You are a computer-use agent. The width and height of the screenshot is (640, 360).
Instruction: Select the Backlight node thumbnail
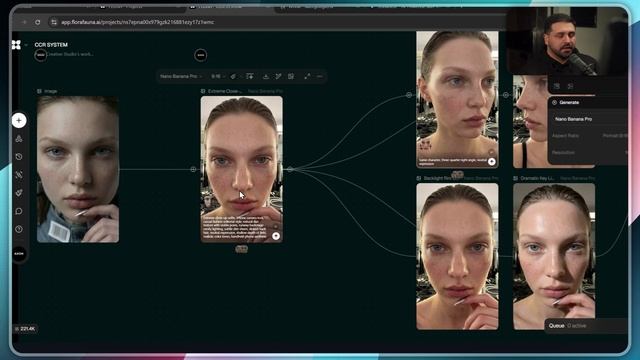click(x=457, y=256)
